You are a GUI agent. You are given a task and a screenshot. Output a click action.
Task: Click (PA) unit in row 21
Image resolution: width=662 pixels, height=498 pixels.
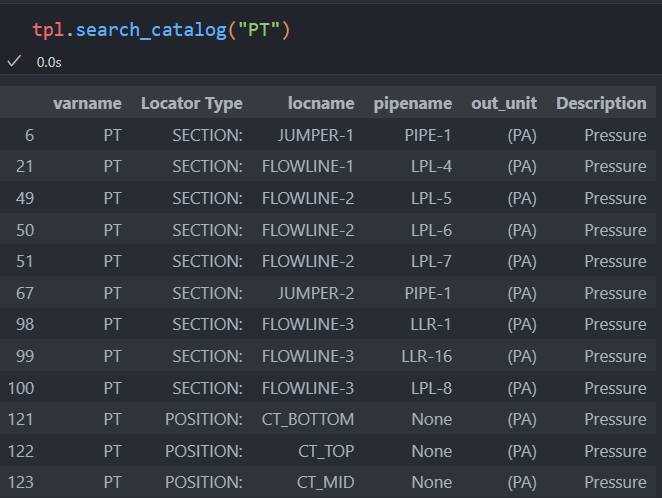(522, 166)
